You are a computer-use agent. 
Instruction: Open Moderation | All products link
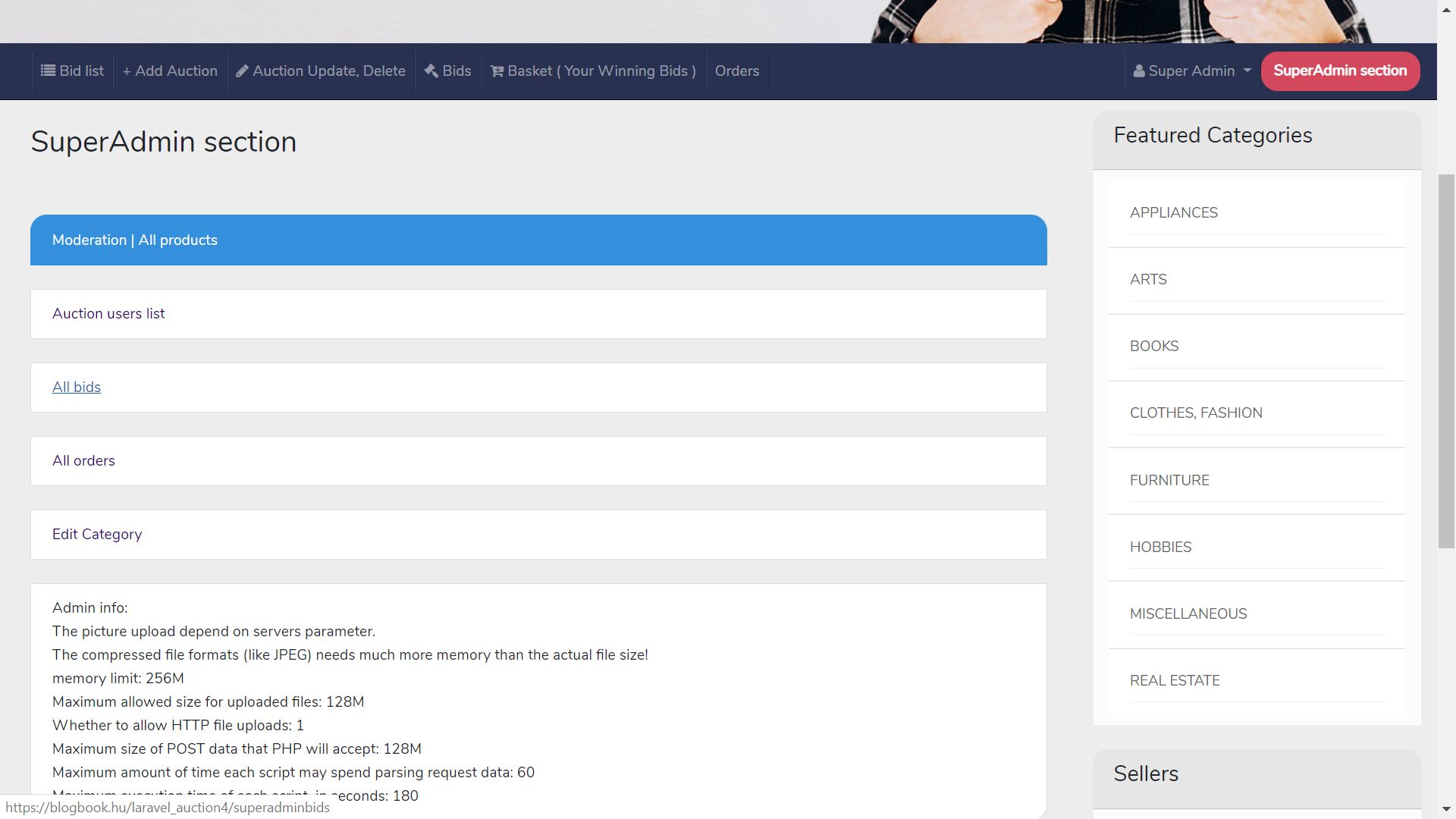(134, 240)
